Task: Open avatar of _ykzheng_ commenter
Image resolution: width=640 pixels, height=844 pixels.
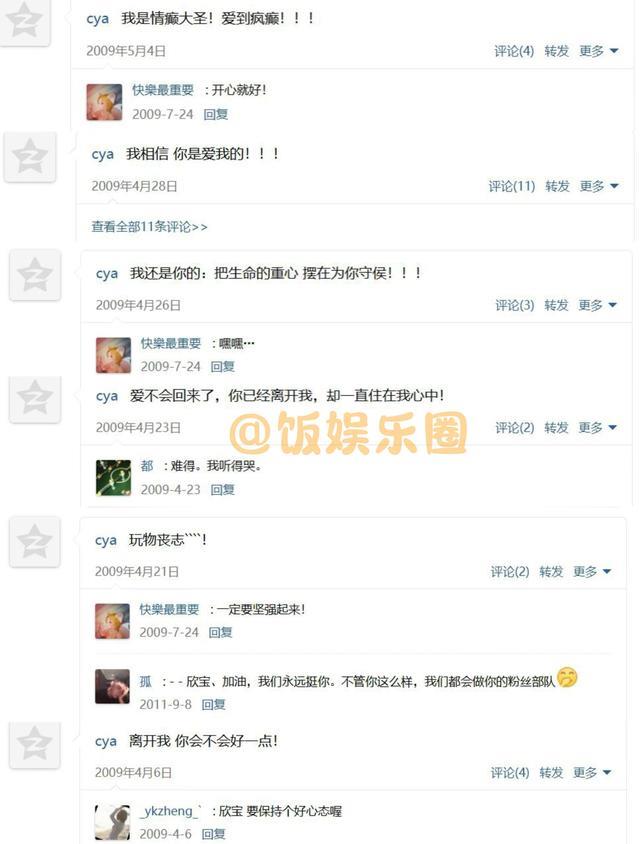Action: pyautogui.click(x=112, y=822)
